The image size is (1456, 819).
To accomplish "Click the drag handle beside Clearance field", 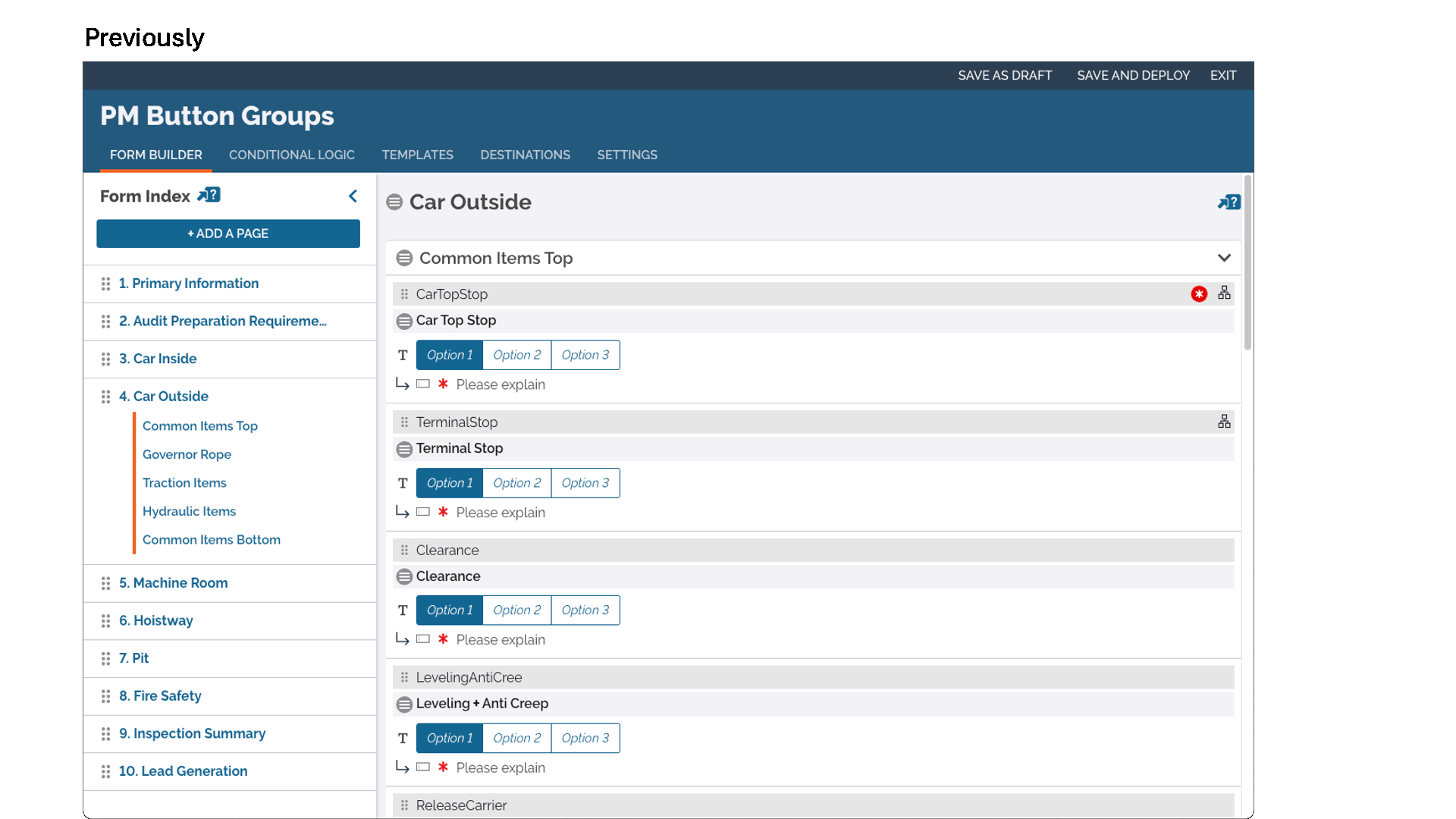I will (x=404, y=550).
